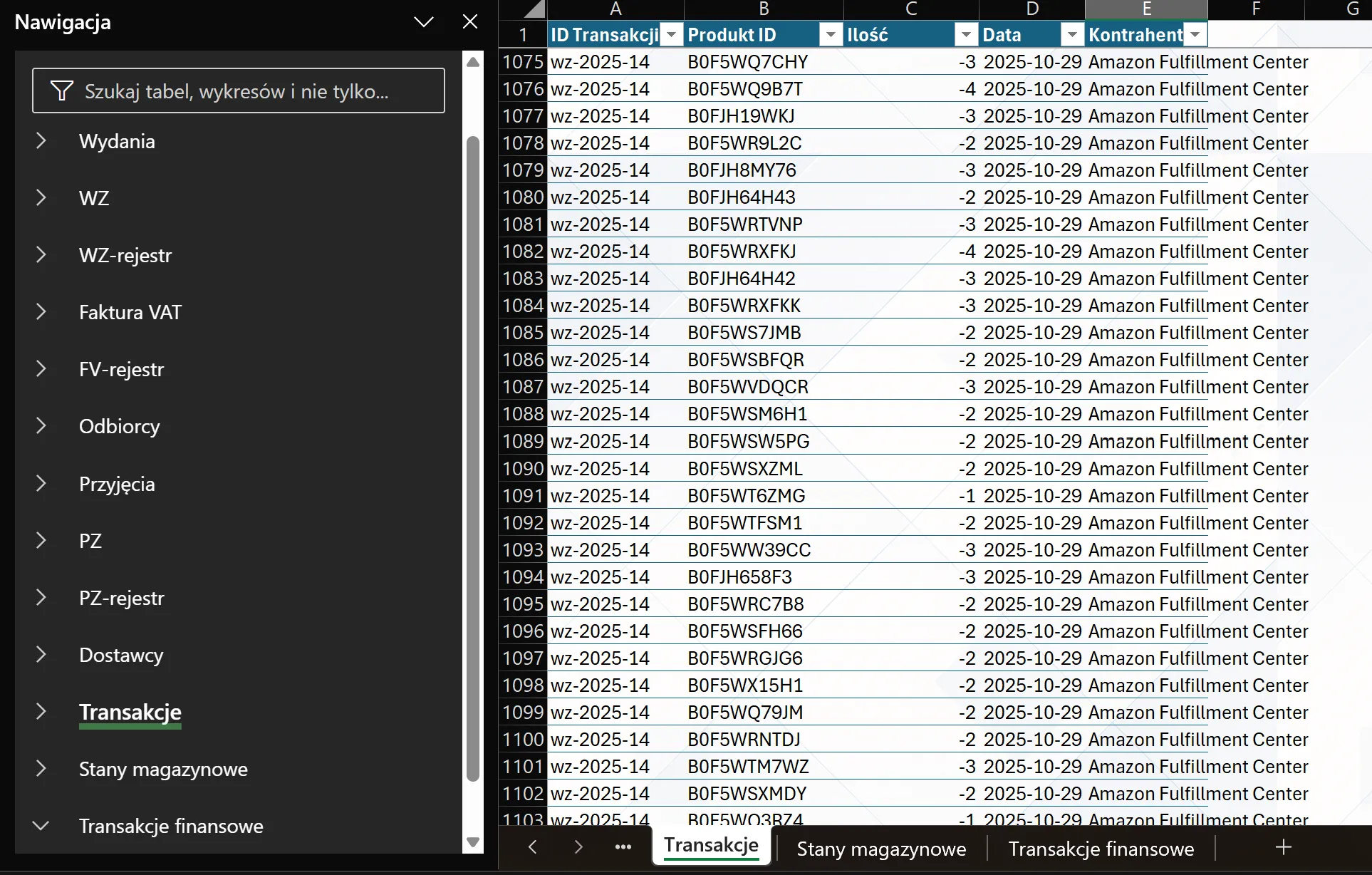Open the Nawigacja pane options chevron
Image resolution: width=1372 pixels, height=875 pixels.
(x=424, y=22)
